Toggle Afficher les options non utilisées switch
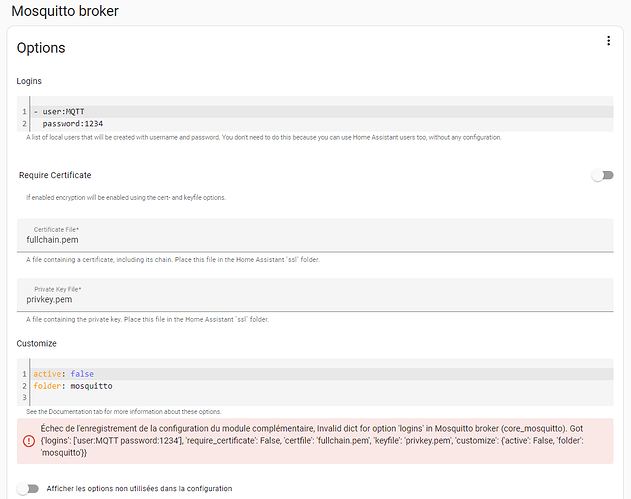The width and height of the screenshot is (631, 499). click(28, 489)
